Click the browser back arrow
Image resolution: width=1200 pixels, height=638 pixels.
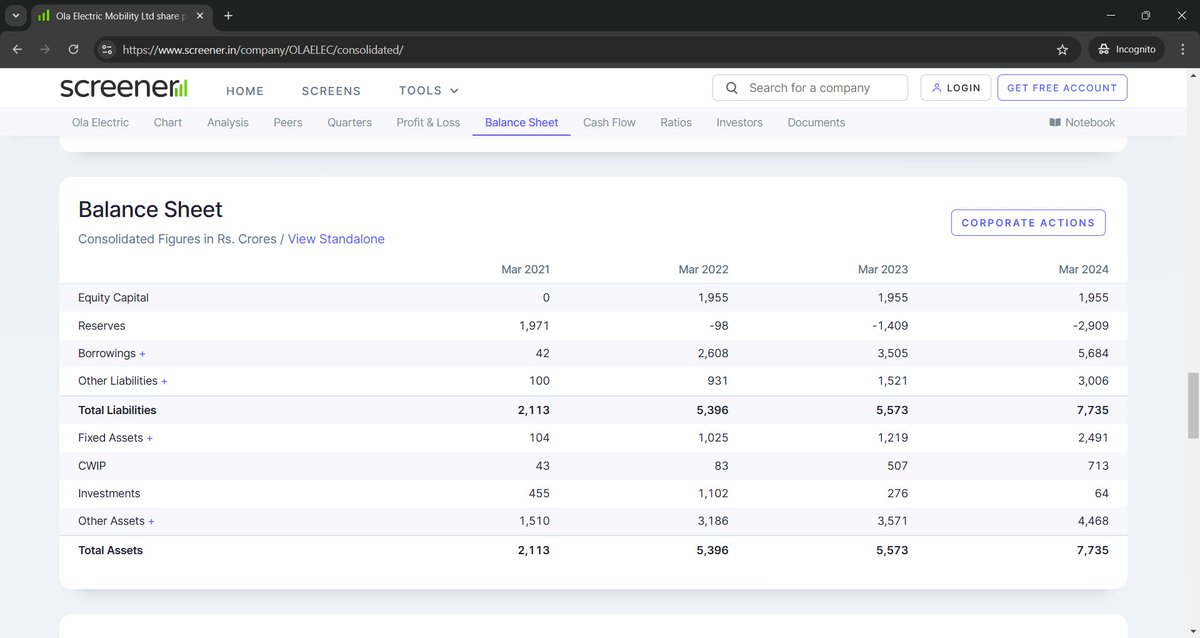point(17,49)
